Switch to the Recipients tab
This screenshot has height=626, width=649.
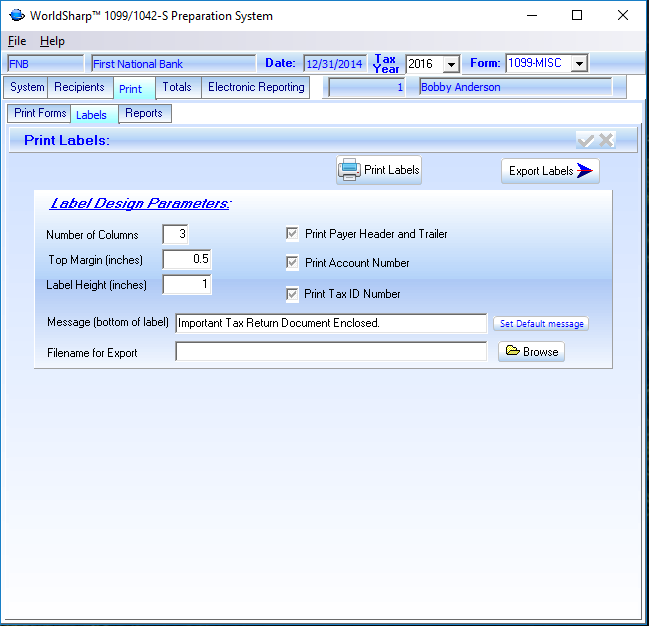pyautogui.click(x=79, y=87)
